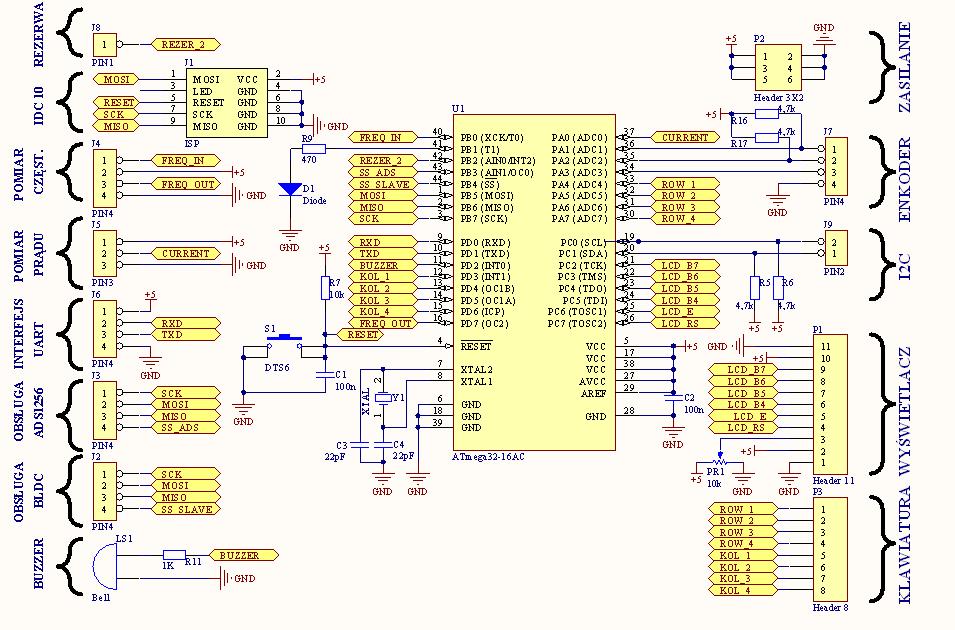This screenshot has width=955, height=630.
Task: Select the J6 PIN4 UART connector
Action: coord(105,329)
